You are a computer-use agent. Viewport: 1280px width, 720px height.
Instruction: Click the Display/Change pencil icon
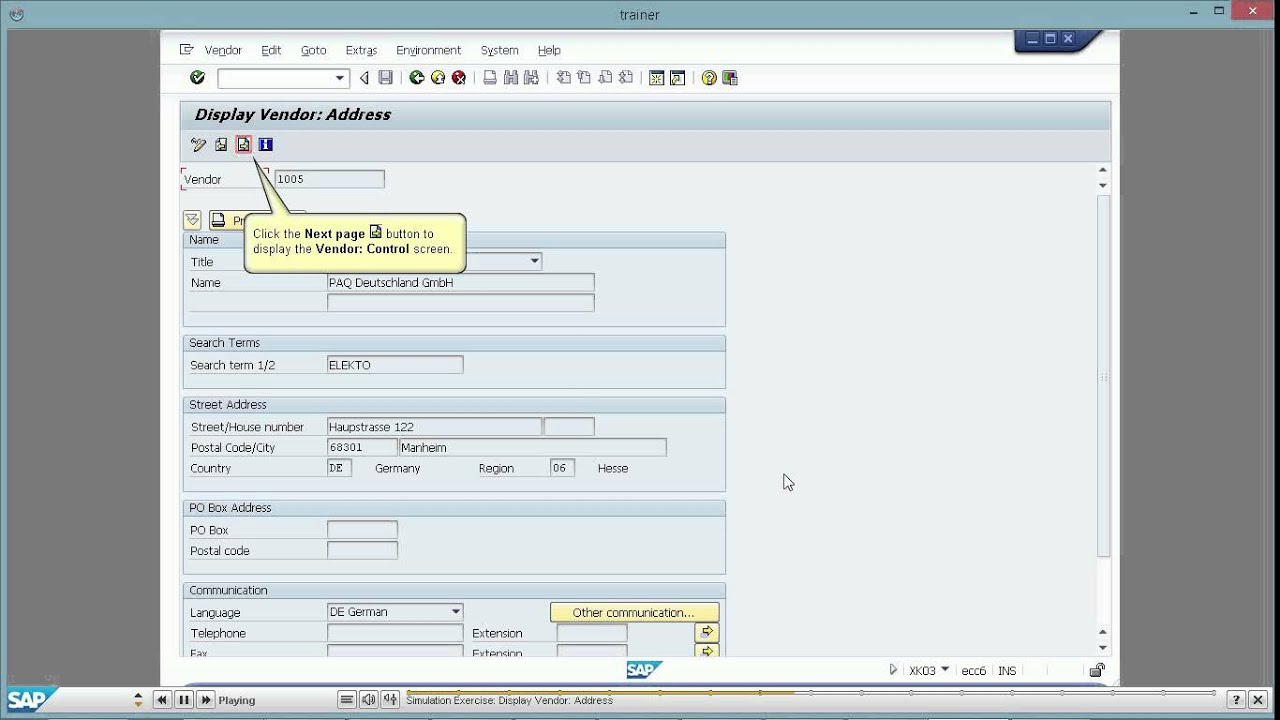[198, 145]
